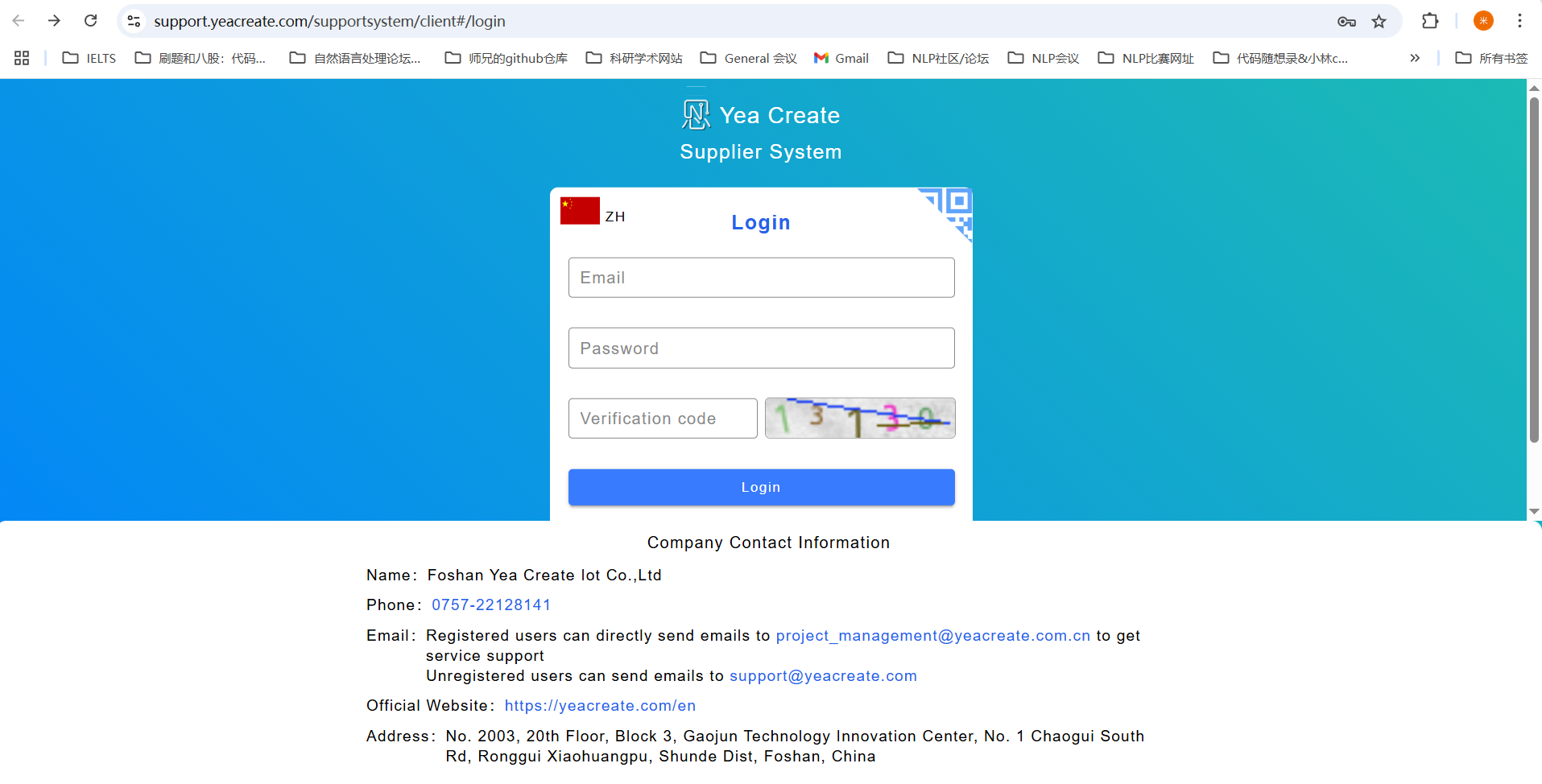This screenshot has height=784, width=1542.
Task: View site information icon in address bar
Action: [134, 22]
